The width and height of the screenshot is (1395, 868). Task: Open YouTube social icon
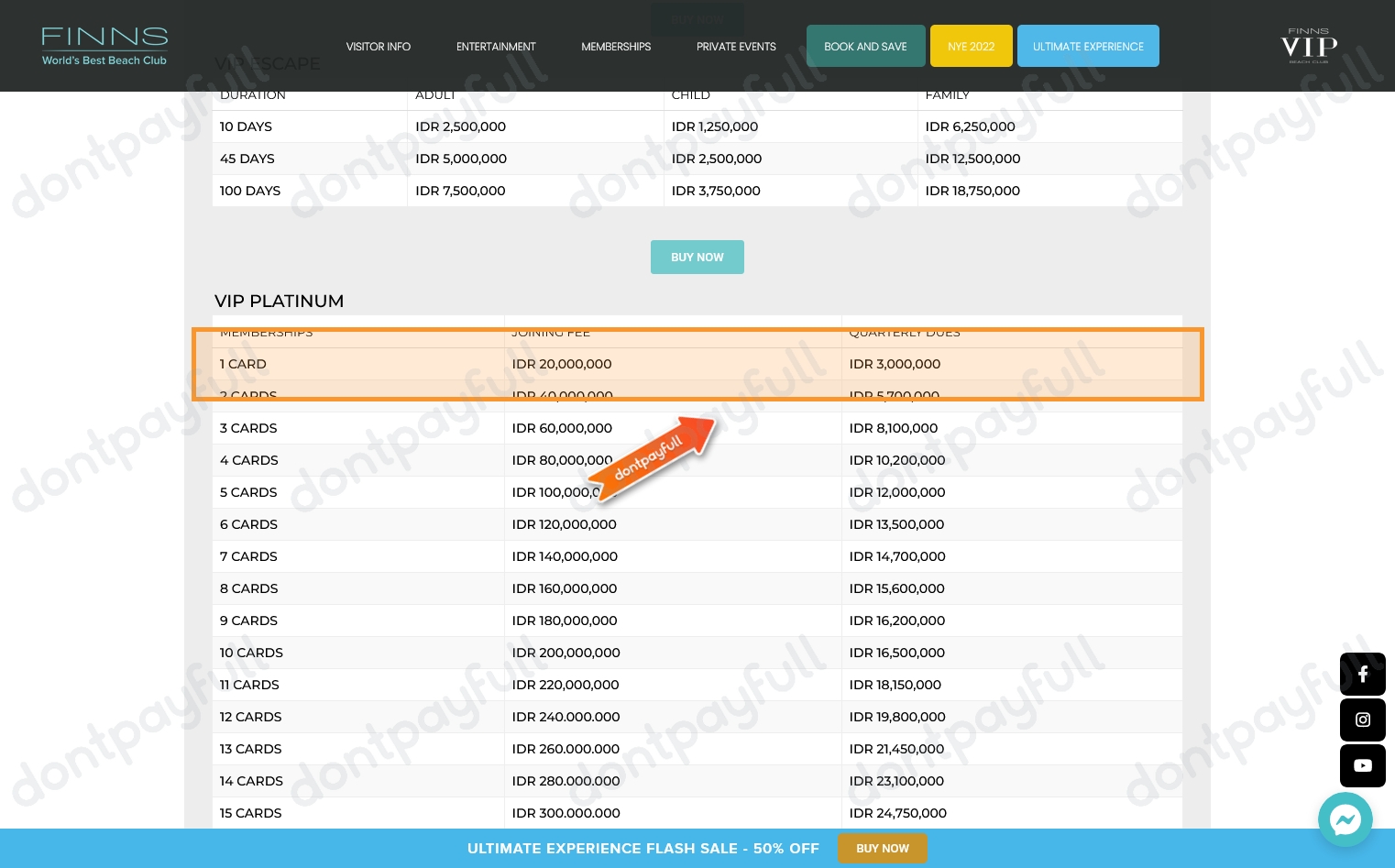(1362, 765)
